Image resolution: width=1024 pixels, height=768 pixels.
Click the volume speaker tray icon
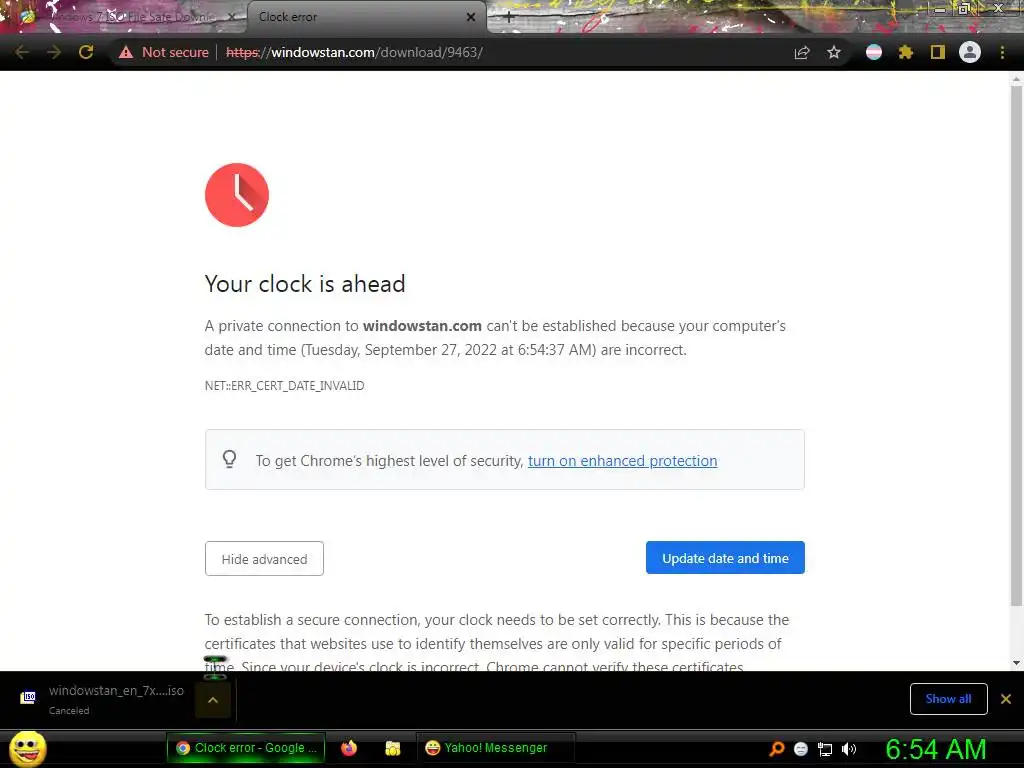pyautogui.click(x=849, y=749)
